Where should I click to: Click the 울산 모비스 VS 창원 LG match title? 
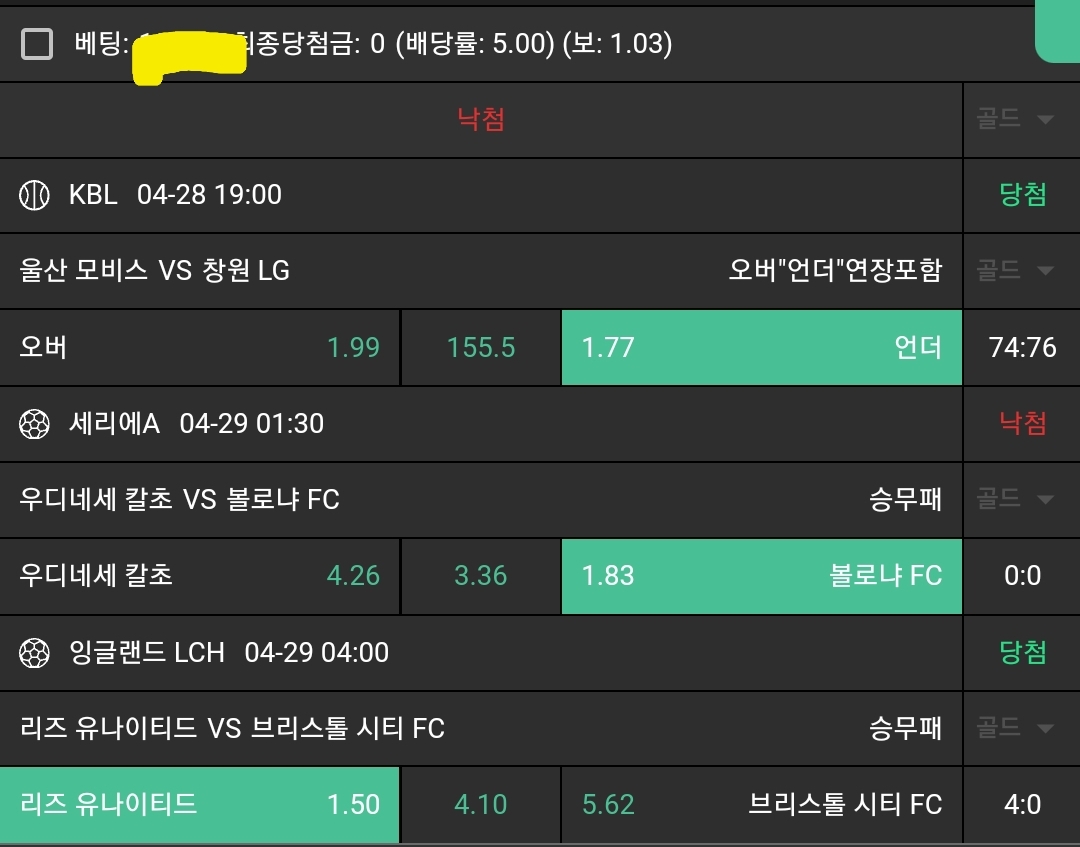click(155, 270)
